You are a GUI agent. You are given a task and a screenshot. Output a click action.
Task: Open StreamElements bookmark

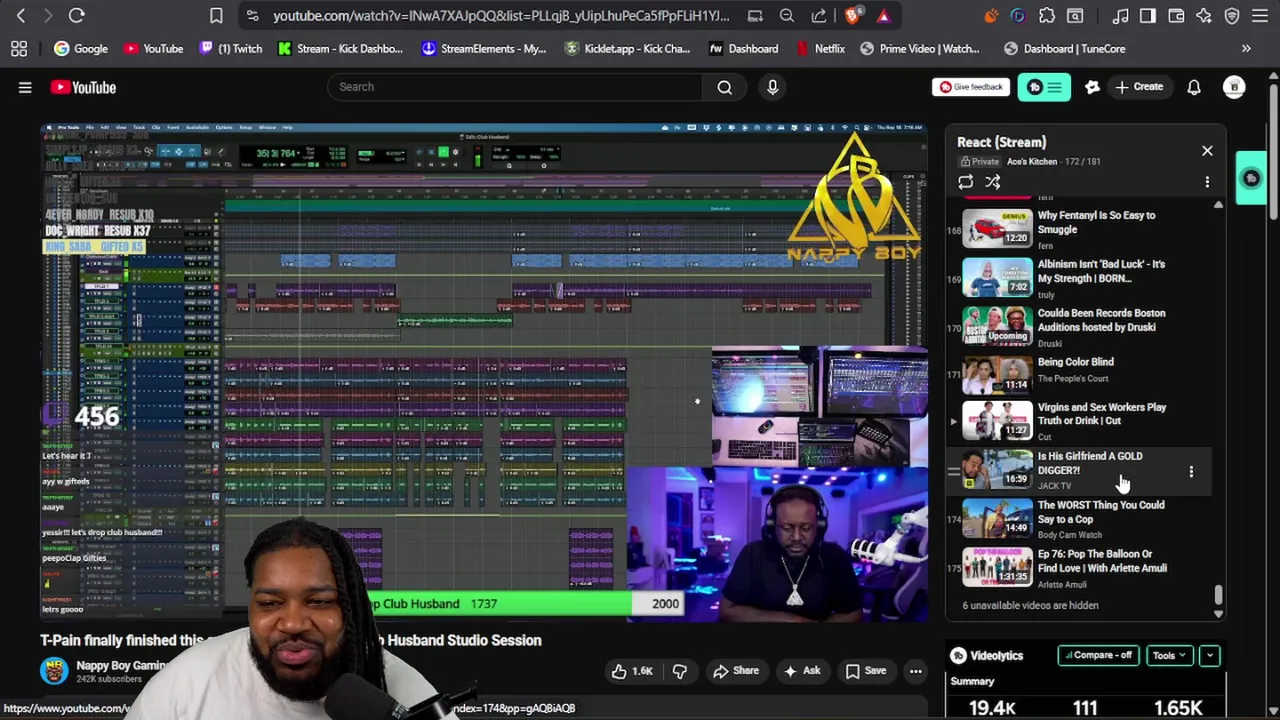[x=484, y=48]
